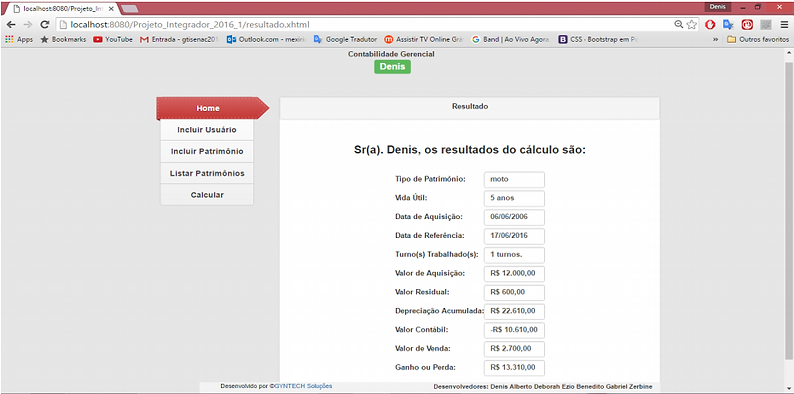
Task: Click the Ganho ou Perda field R$ 13.310,00
Action: pyautogui.click(x=514, y=368)
